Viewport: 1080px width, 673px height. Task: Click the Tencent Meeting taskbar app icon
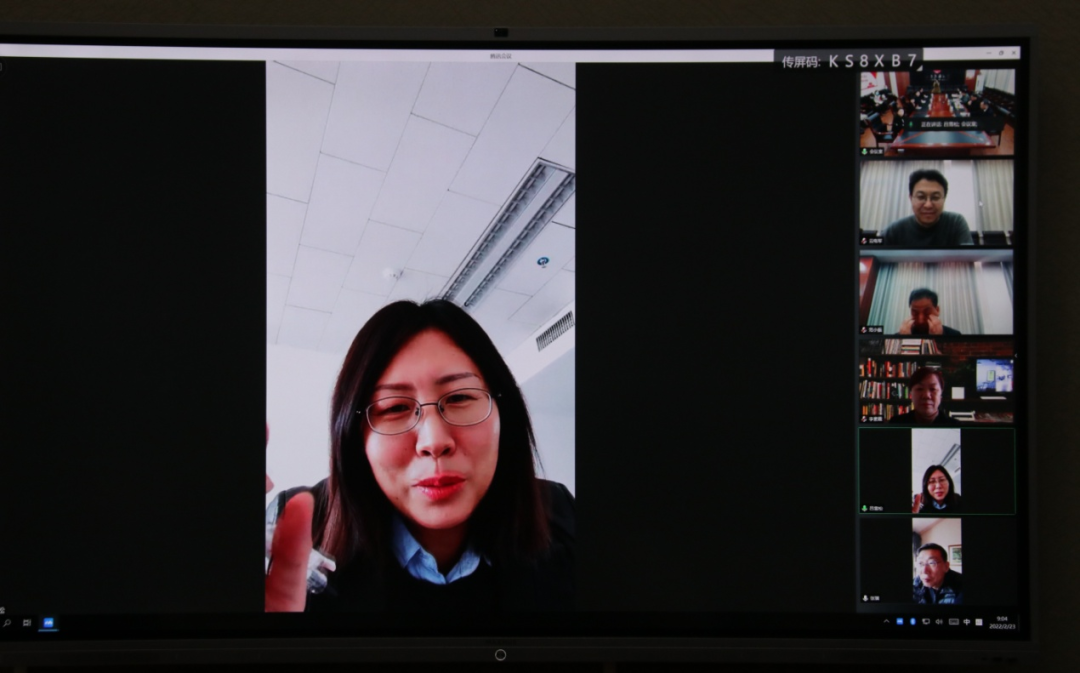click(x=46, y=623)
